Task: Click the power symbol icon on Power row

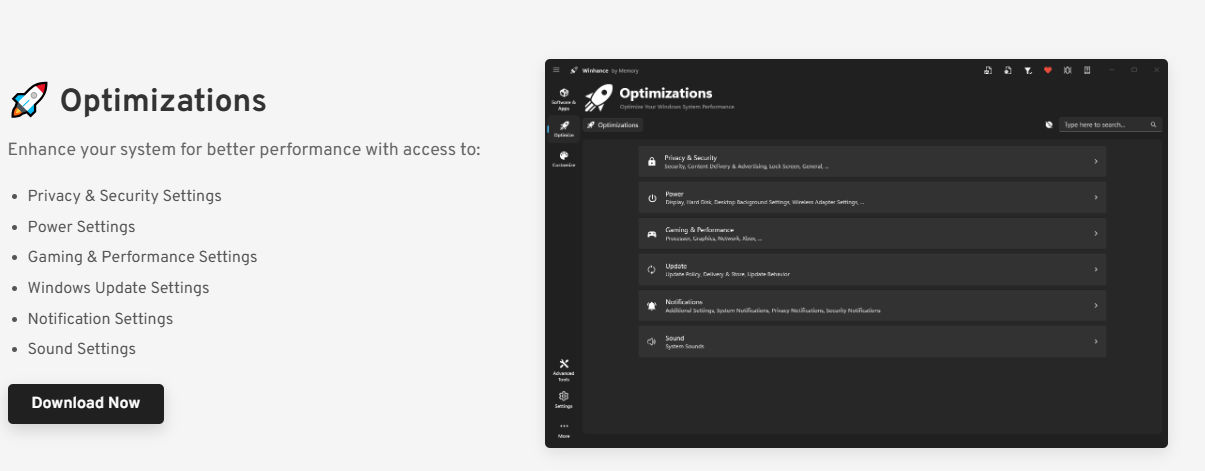Action: (x=652, y=198)
